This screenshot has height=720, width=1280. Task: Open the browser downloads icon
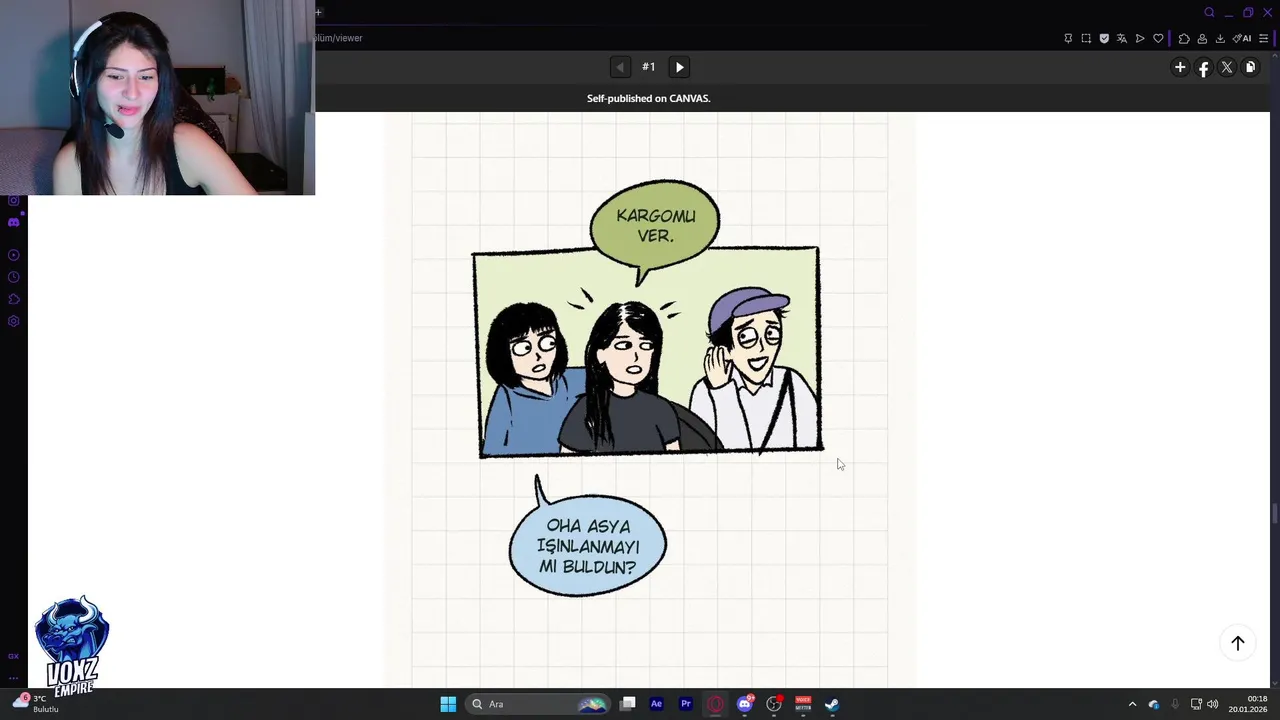coord(1220,38)
